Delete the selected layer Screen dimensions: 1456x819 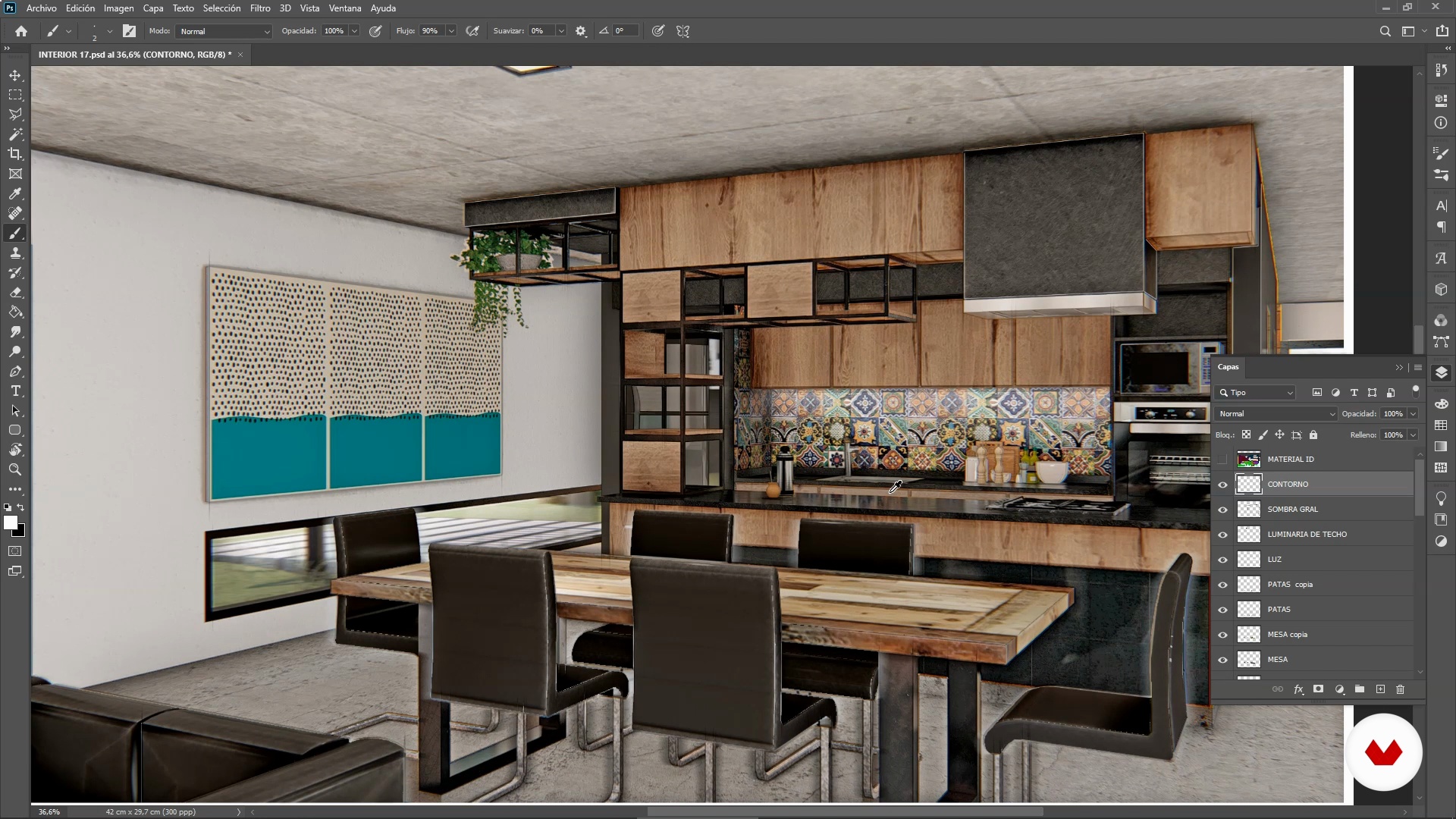pos(1401,689)
